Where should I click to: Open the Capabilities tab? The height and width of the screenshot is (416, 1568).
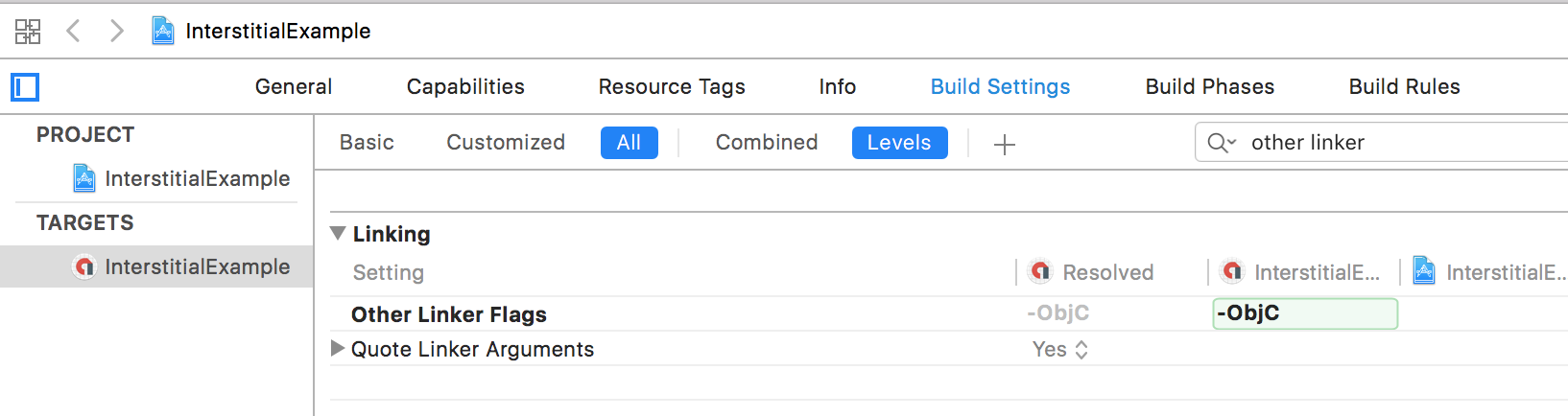[465, 86]
